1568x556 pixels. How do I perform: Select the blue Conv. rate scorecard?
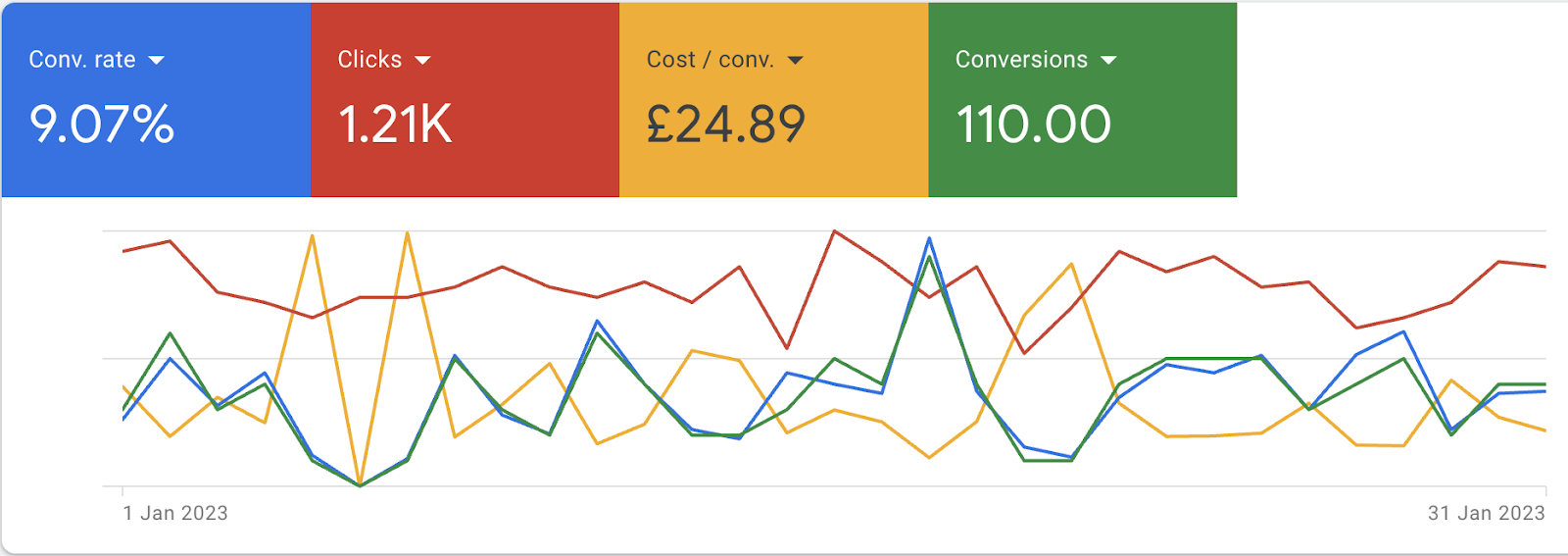pyautogui.click(x=156, y=100)
